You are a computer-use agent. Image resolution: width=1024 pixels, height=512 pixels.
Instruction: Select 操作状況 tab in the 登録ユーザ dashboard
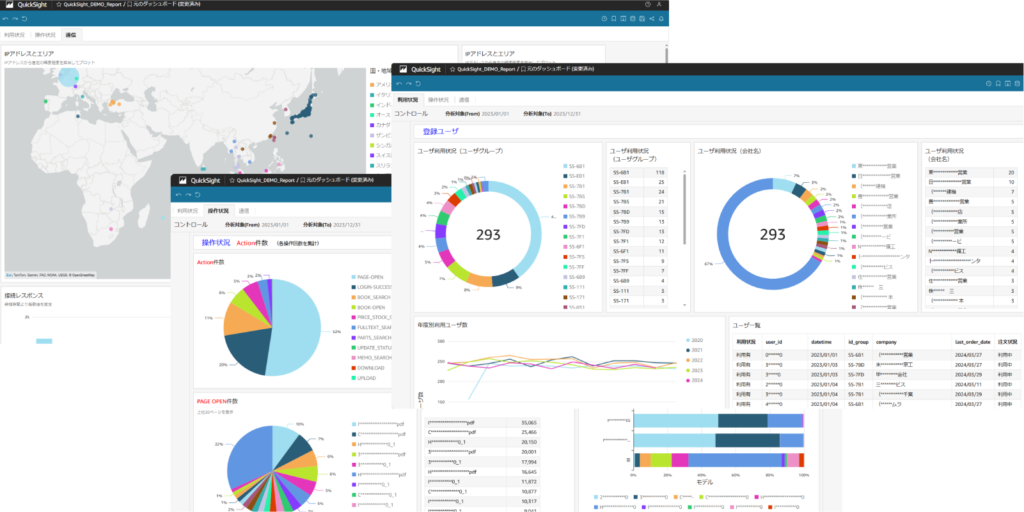[438, 100]
